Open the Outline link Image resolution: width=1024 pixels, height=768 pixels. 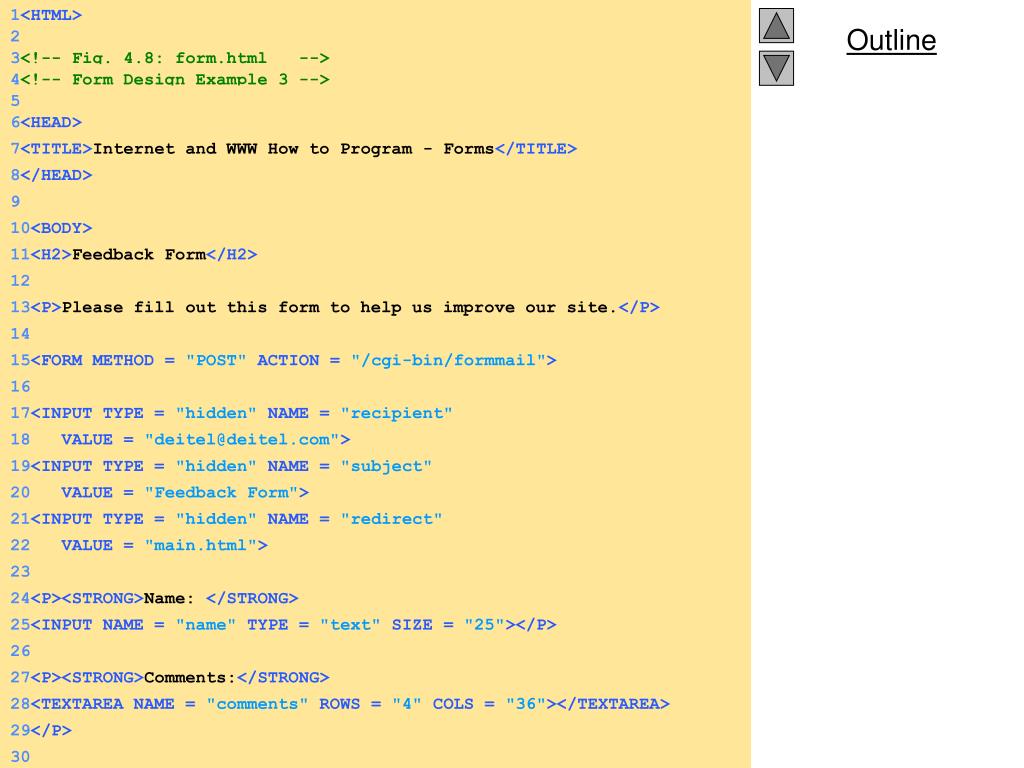point(891,40)
